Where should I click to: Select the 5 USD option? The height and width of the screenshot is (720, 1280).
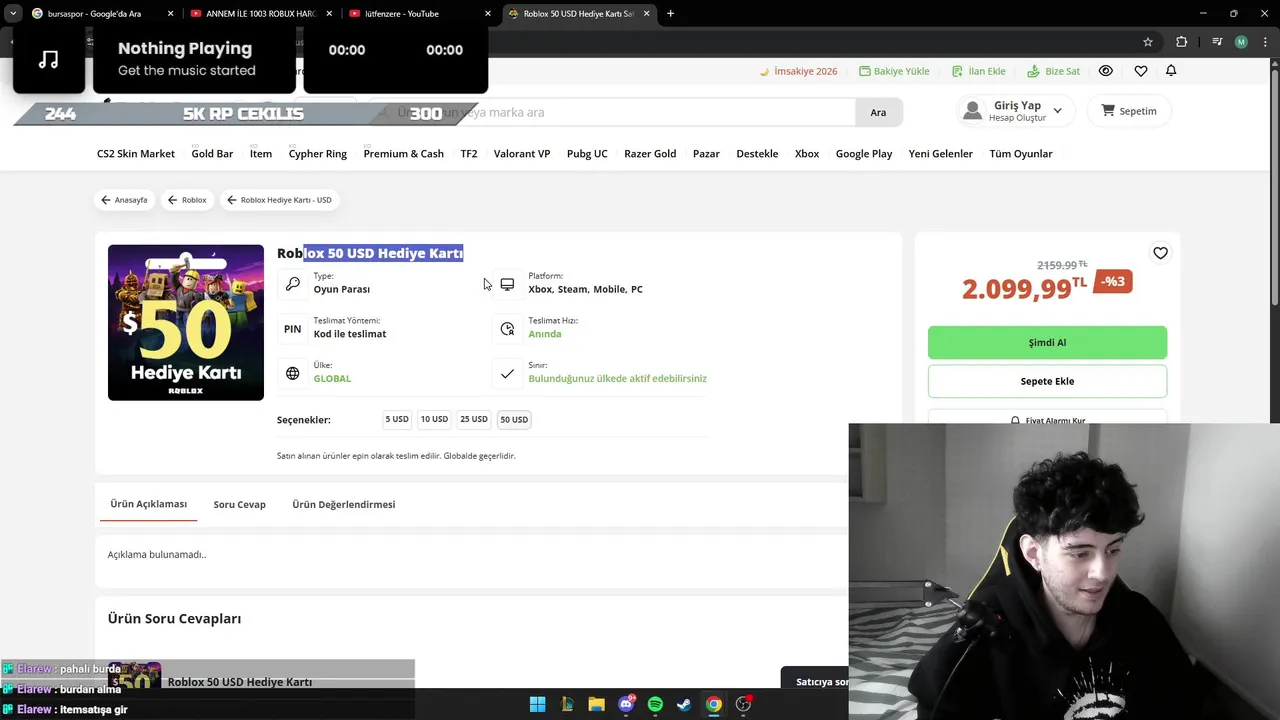(x=397, y=419)
